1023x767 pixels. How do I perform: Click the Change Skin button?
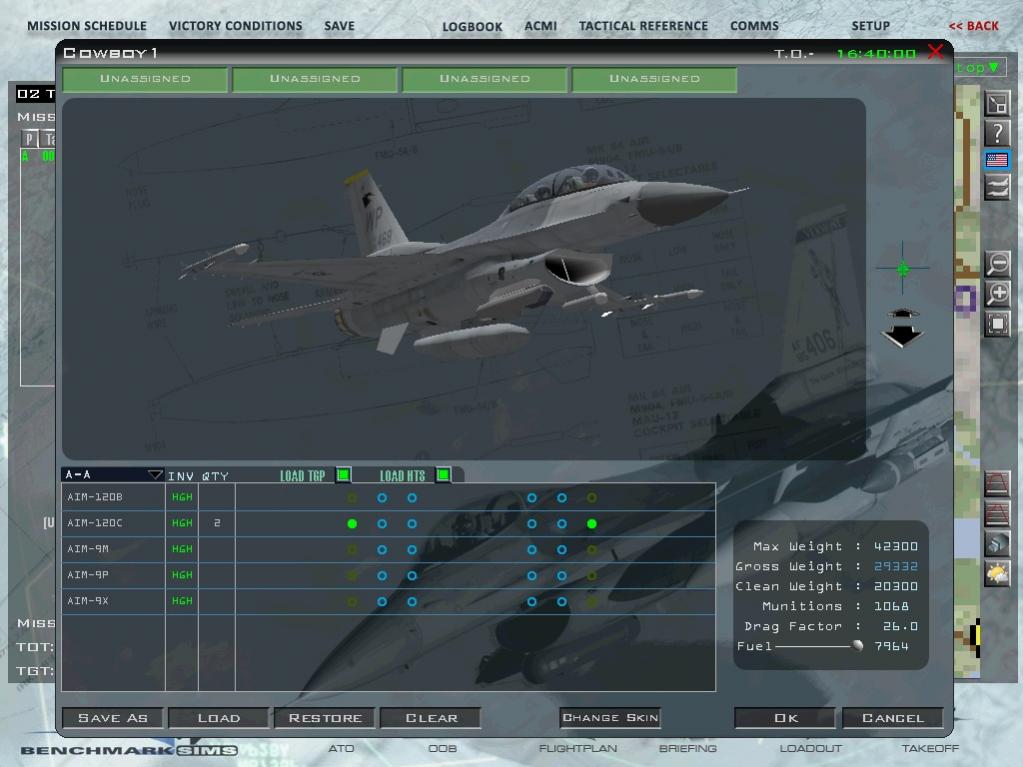610,718
